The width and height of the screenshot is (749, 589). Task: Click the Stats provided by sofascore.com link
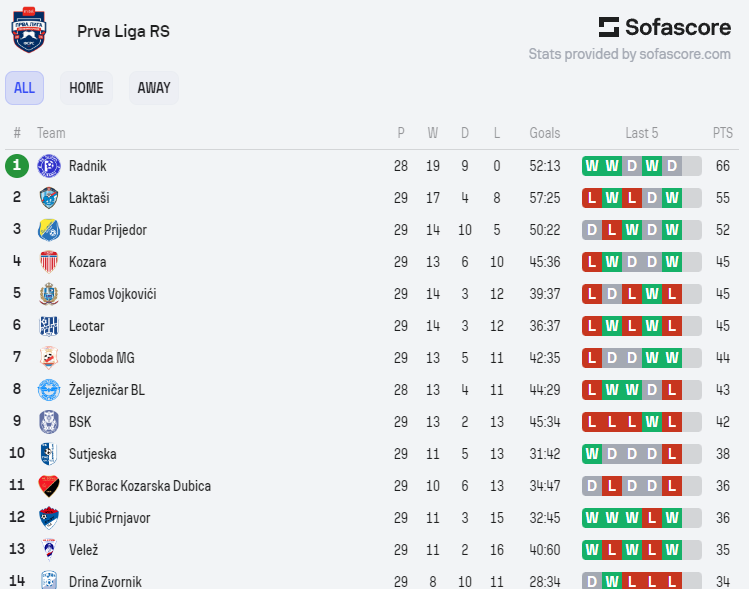(629, 54)
